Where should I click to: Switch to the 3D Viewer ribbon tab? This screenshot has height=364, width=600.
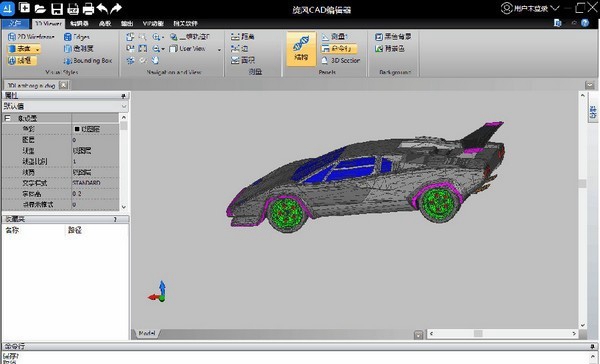click(48, 23)
